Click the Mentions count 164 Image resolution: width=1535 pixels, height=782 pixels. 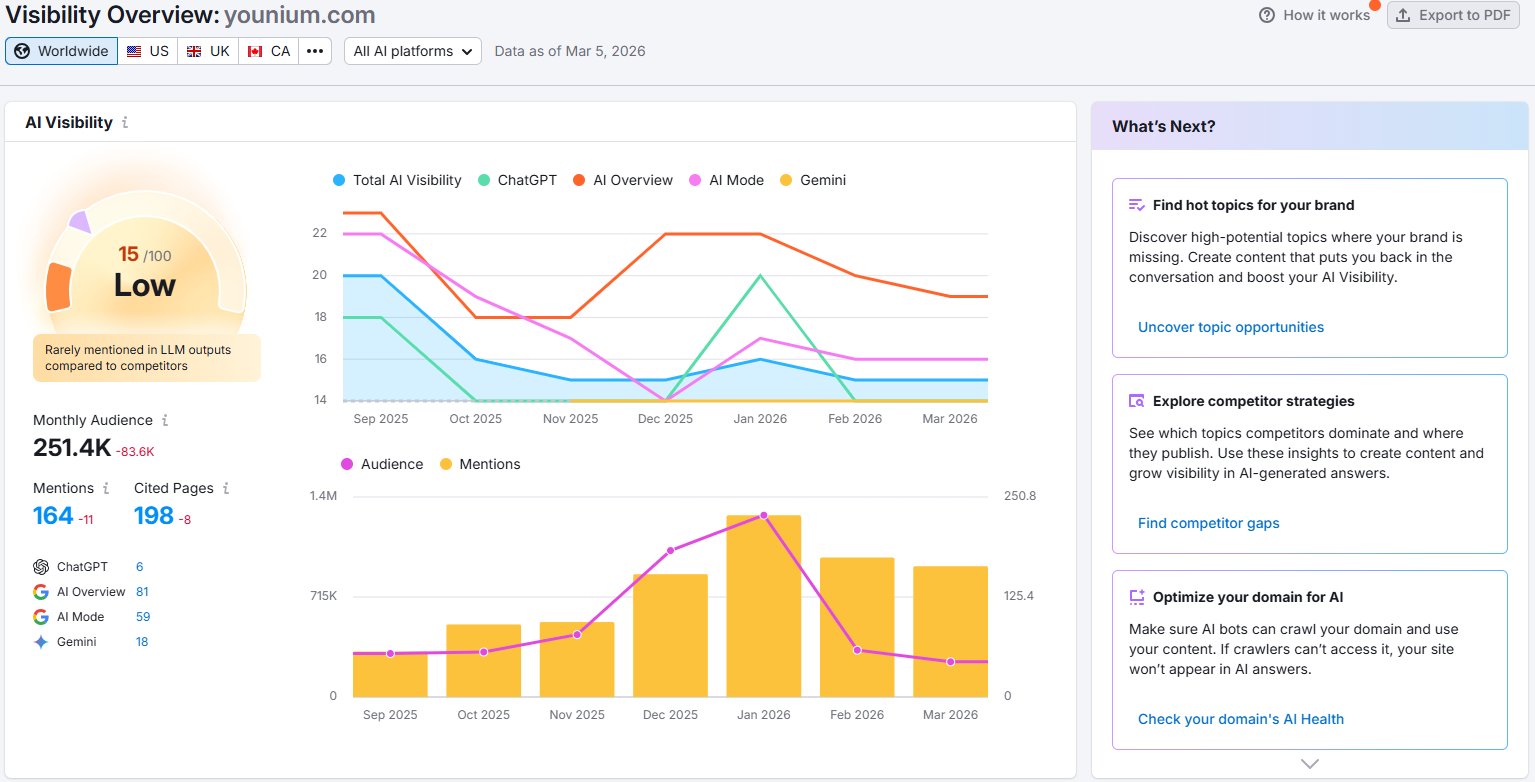click(x=53, y=516)
